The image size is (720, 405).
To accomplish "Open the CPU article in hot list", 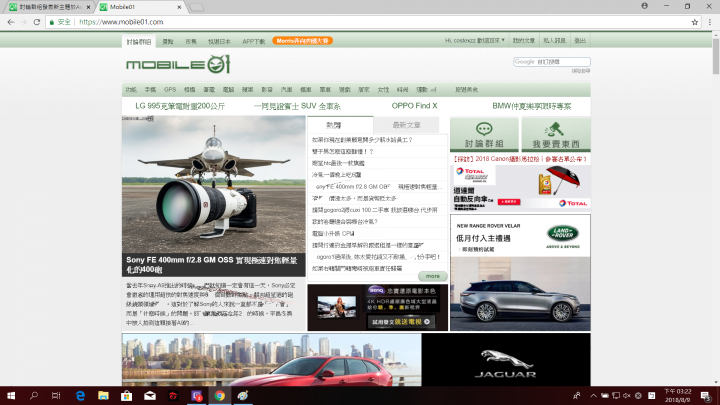I will tap(333, 233).
